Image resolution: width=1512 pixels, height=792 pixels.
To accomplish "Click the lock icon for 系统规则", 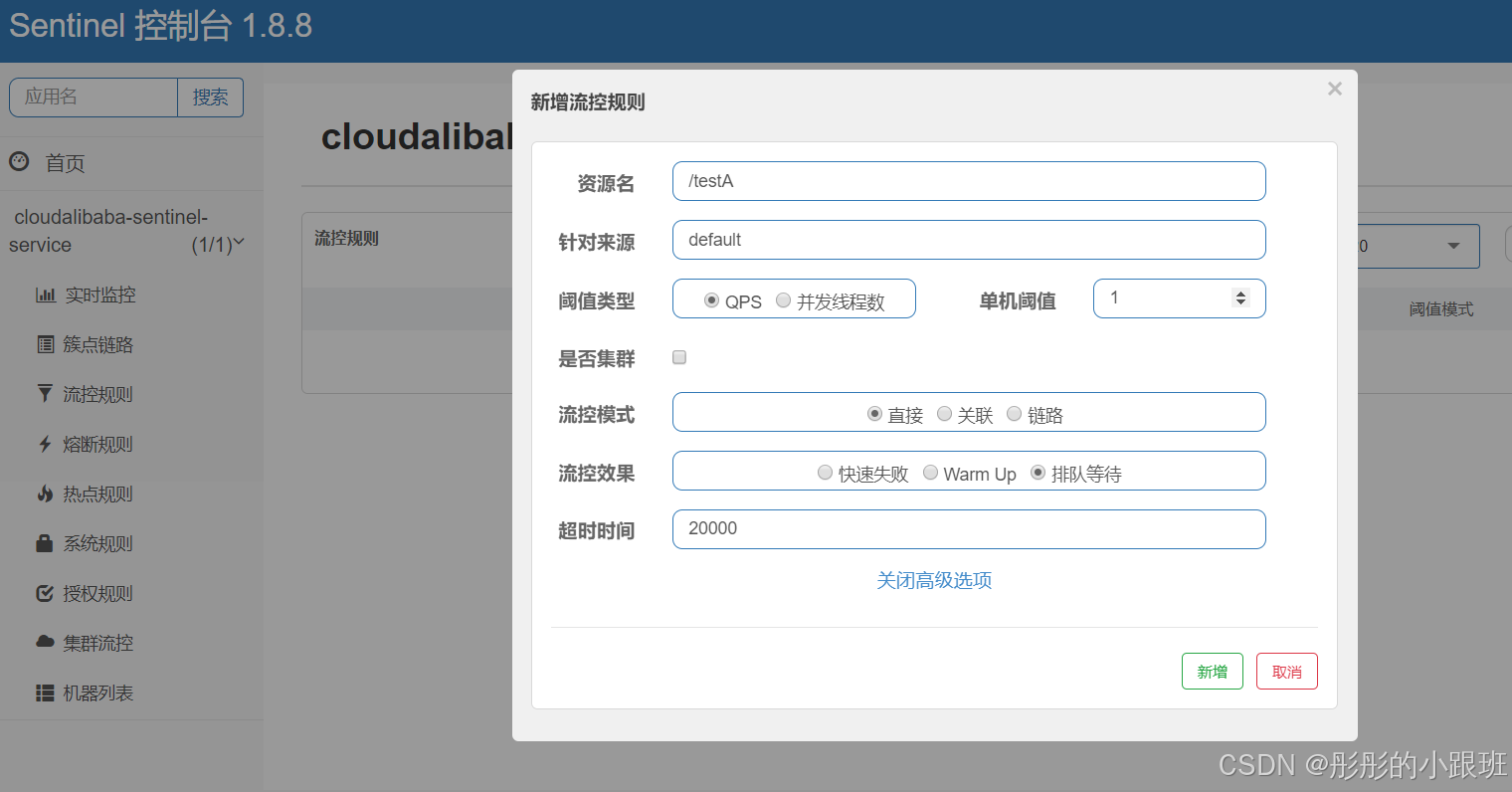I will [x=45, y=543].
